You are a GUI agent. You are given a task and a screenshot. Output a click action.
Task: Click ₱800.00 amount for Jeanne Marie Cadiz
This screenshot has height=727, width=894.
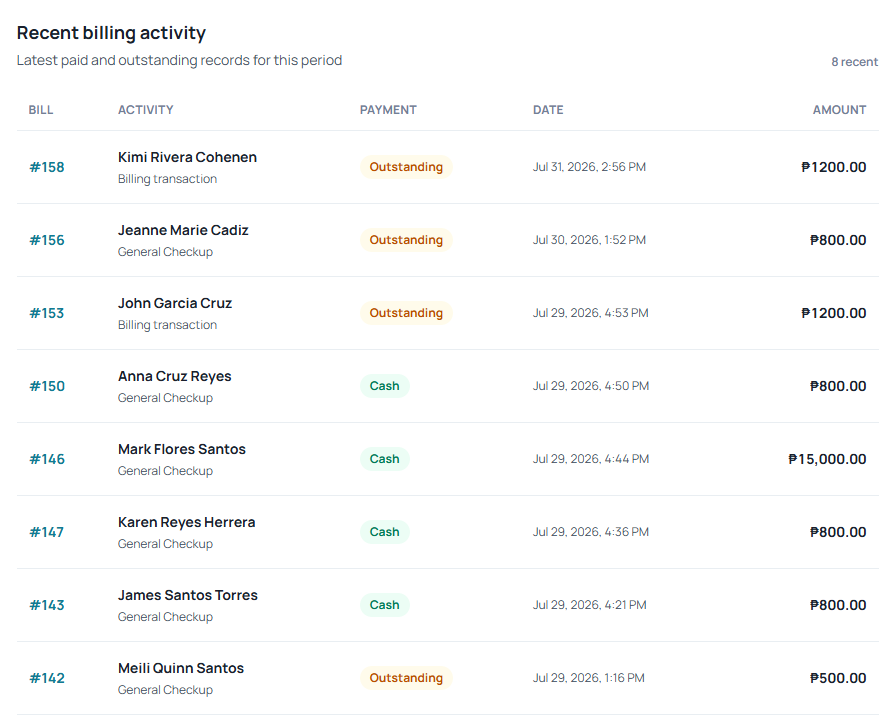click(838, 240)
